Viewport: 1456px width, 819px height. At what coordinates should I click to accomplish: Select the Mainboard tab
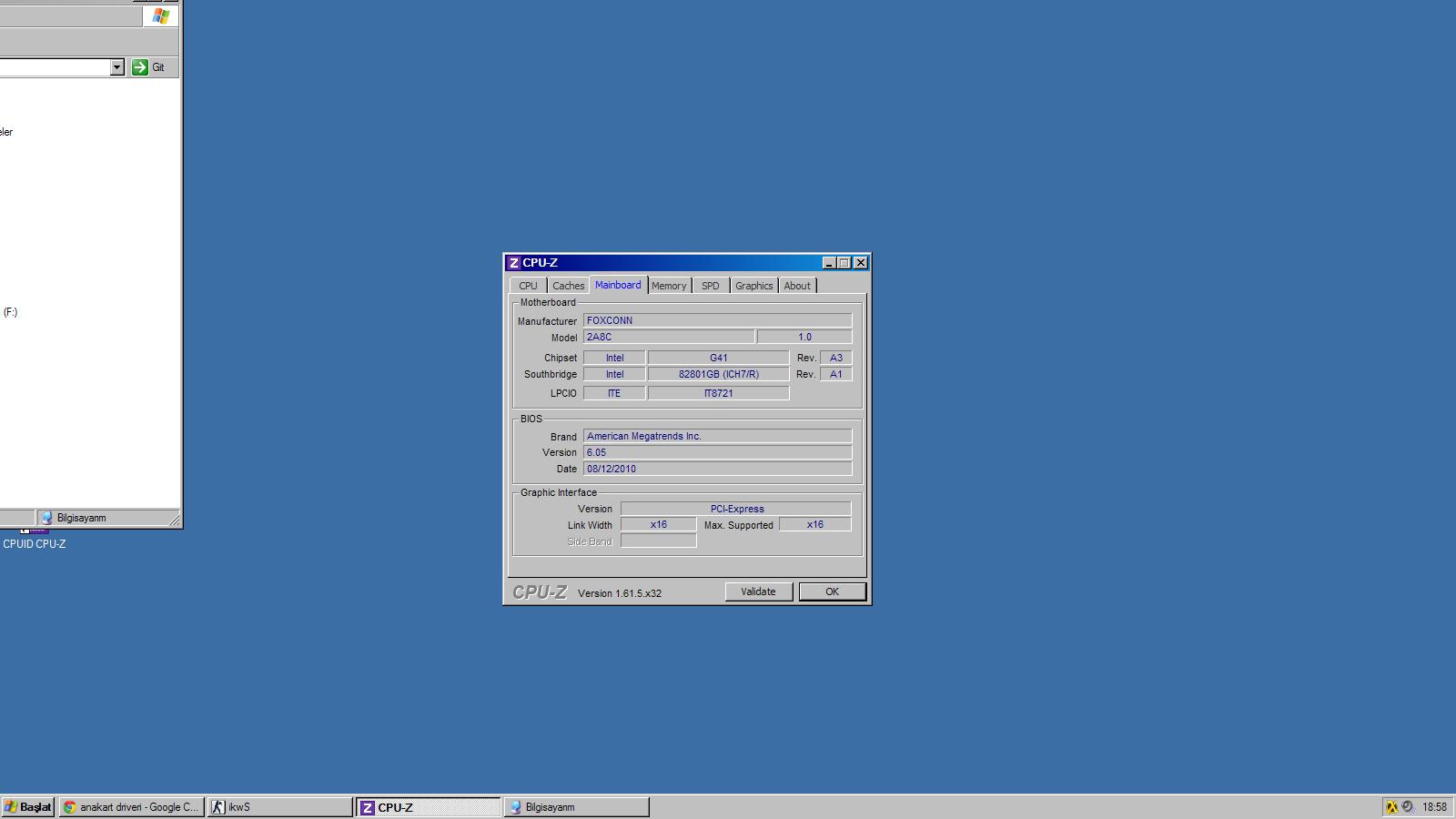(618, 285)
